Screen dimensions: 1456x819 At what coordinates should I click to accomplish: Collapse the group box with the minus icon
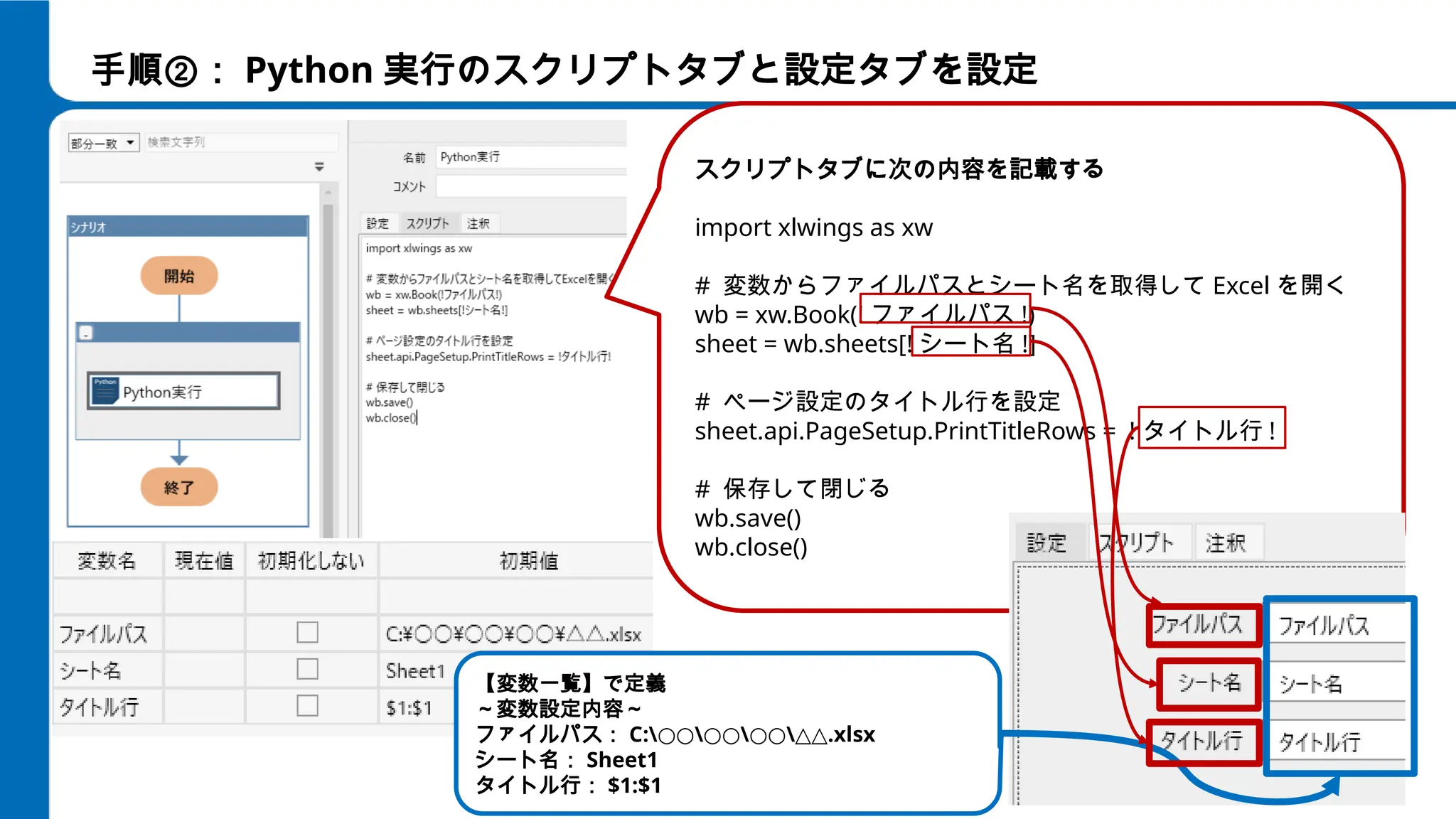pyautogui.click(x=86, y=333)
